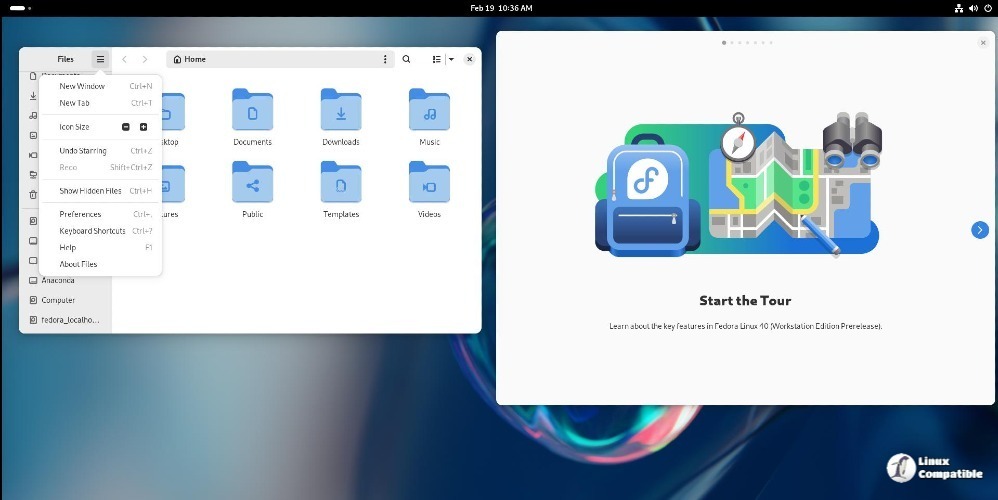
Task: Open the Music folder icon
Action: click(x=429, y=110)
